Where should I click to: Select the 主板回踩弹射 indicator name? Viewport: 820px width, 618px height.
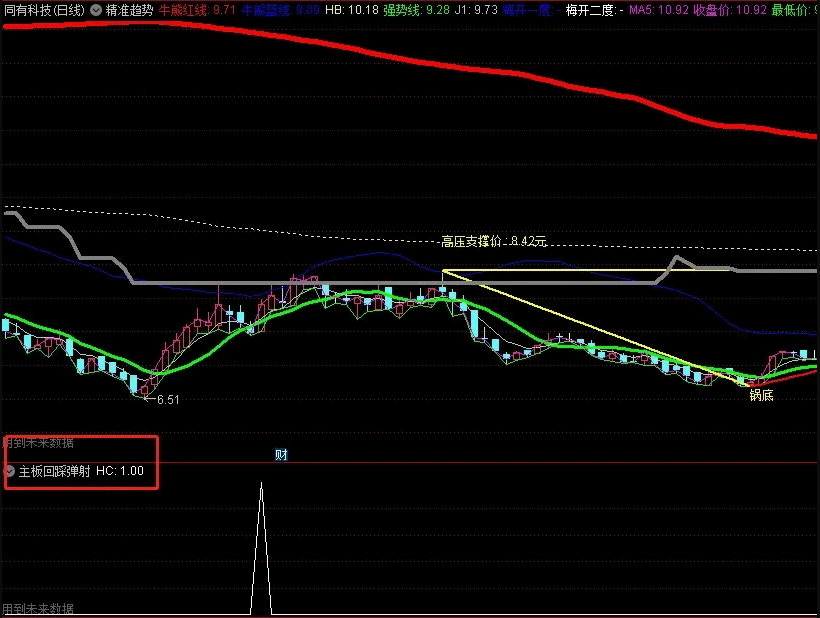click(x=55, y=471)
